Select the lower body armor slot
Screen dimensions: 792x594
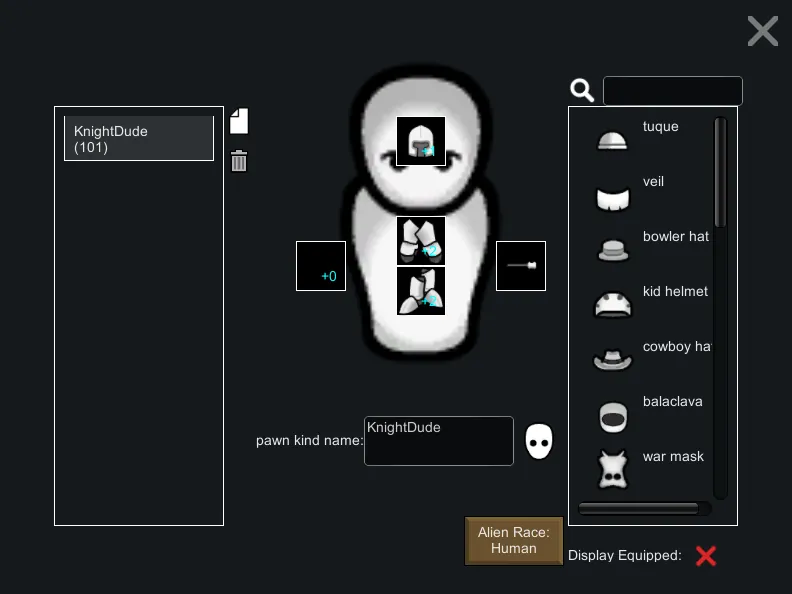tap(421, 291)
